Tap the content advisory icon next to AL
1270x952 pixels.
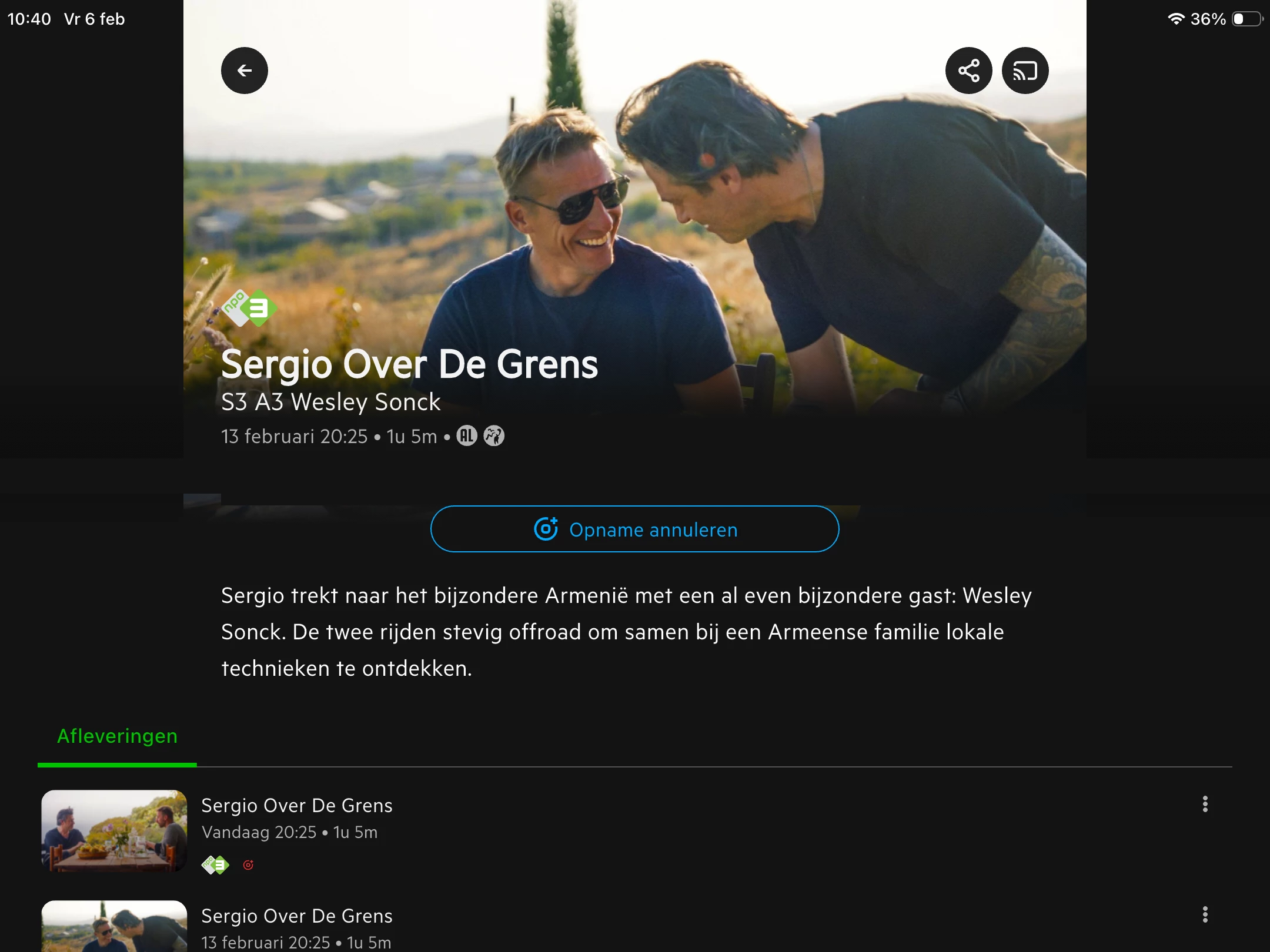[x=494, y=436]
